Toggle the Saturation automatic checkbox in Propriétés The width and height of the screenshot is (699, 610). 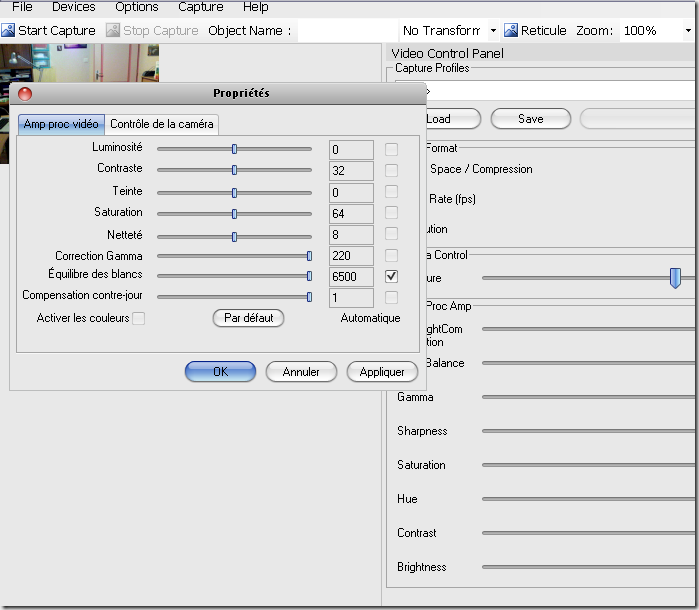(x=391, y=213)
